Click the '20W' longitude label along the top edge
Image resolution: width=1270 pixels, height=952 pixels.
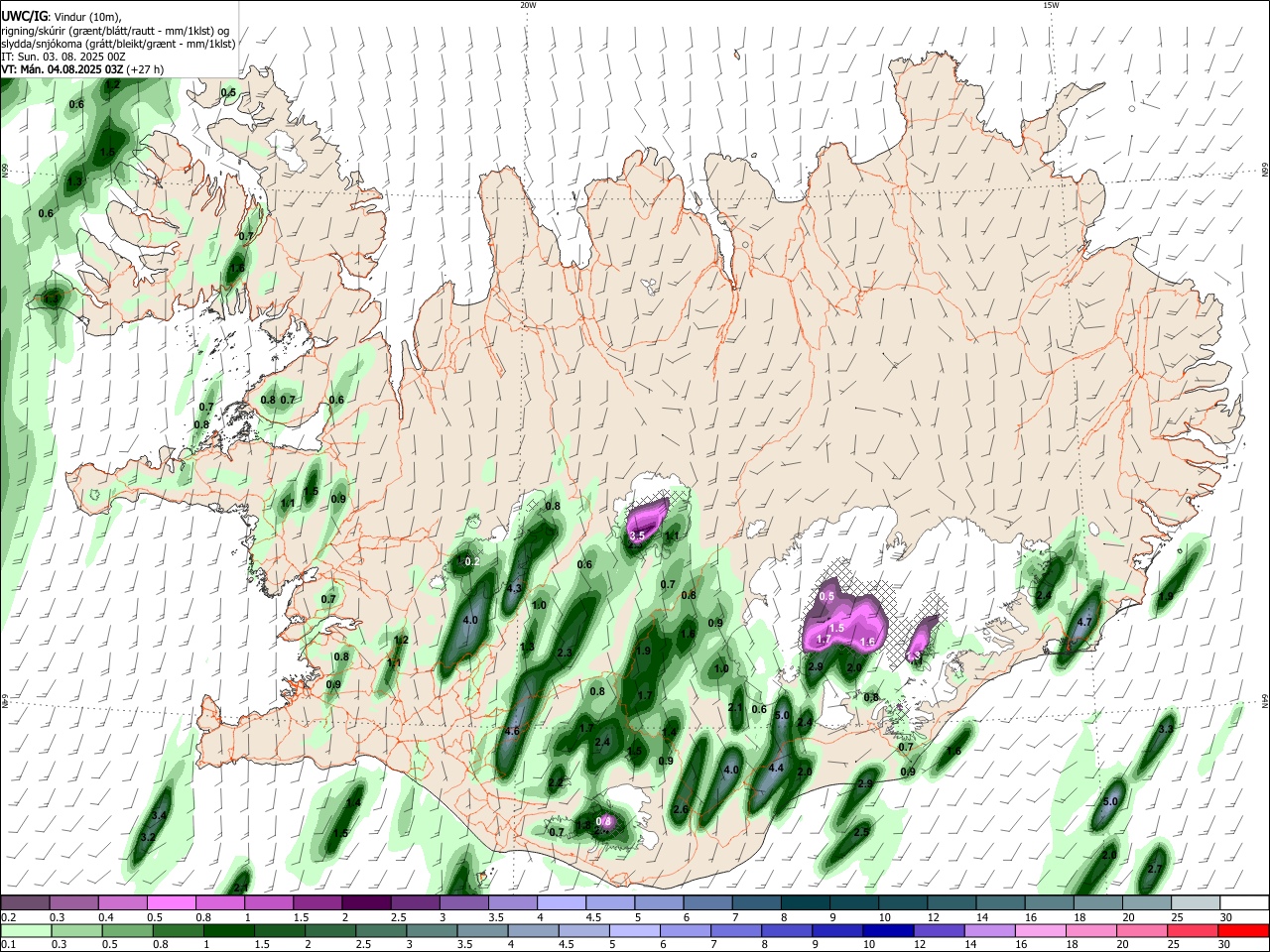[528, 5]
